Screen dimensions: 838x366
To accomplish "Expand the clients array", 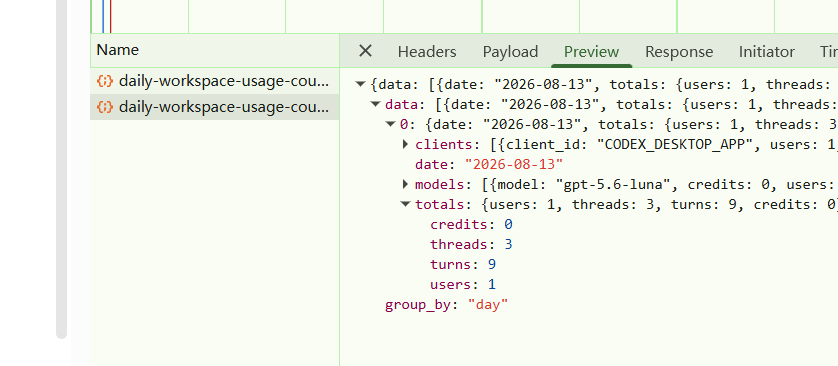I will click(x=405, y=144).
